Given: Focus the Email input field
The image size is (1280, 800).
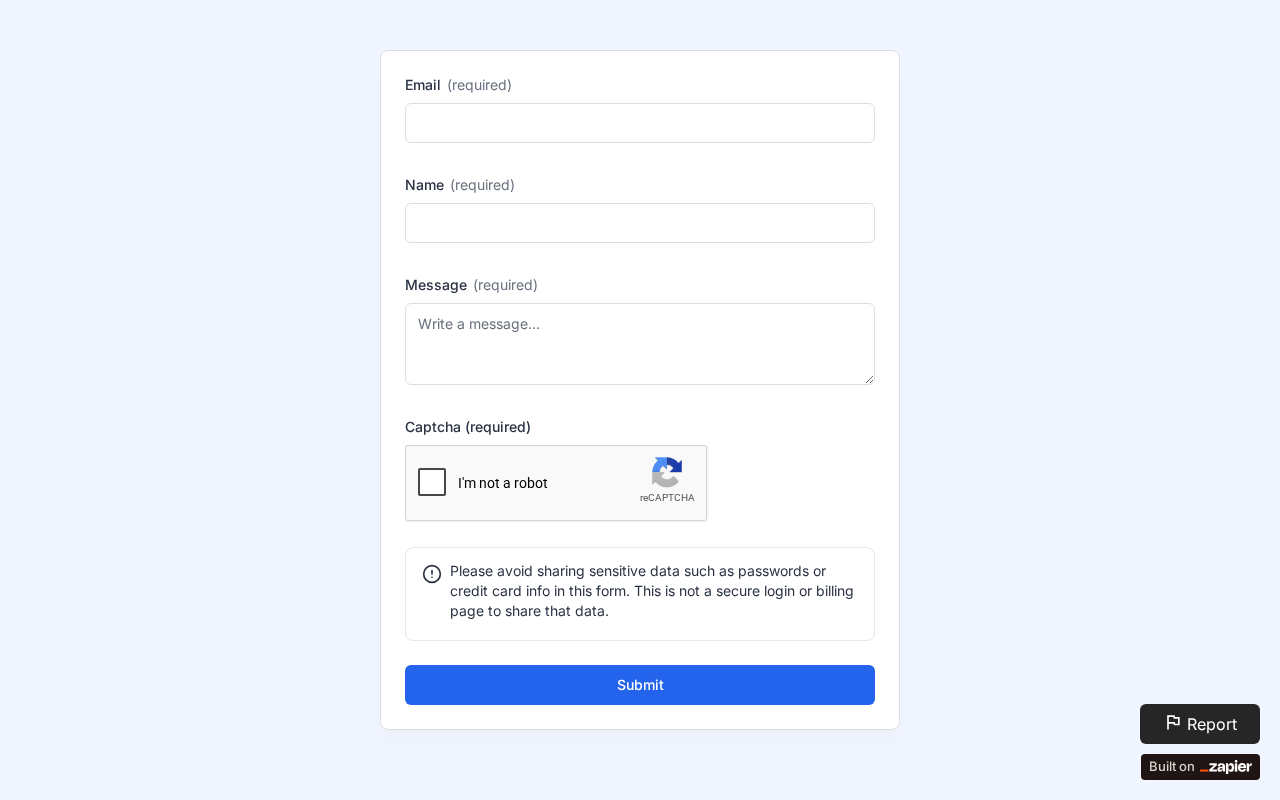Looking at the screenshot, I should click(x=640, y=123).
